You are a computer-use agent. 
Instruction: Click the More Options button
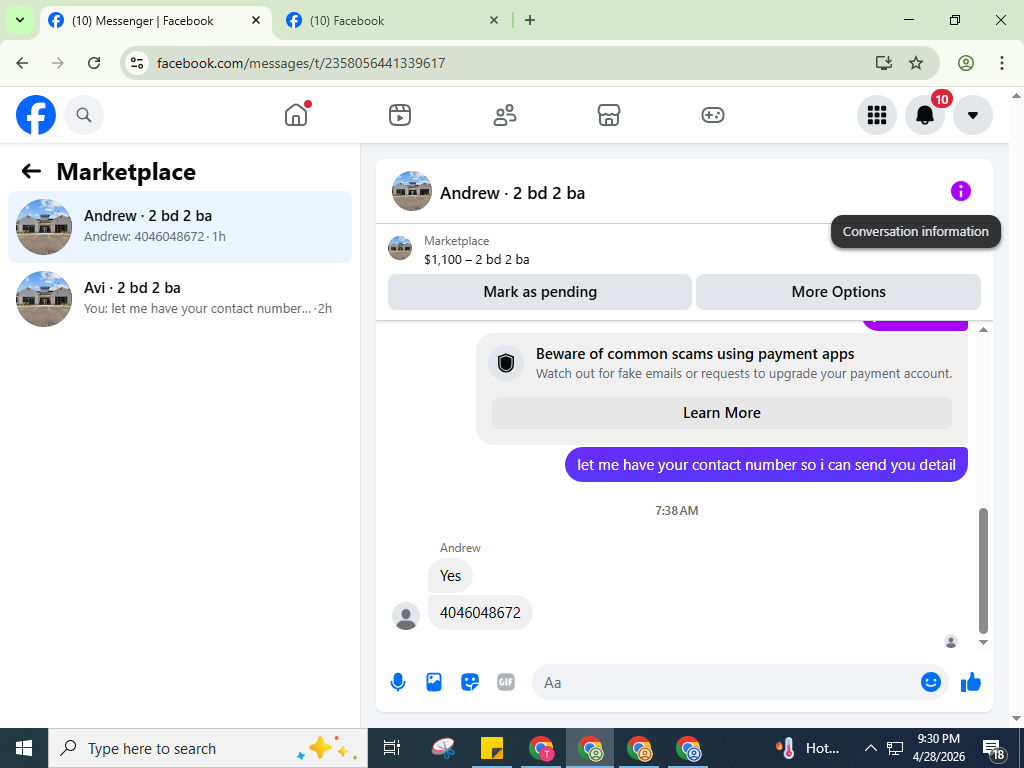[839, 292]
